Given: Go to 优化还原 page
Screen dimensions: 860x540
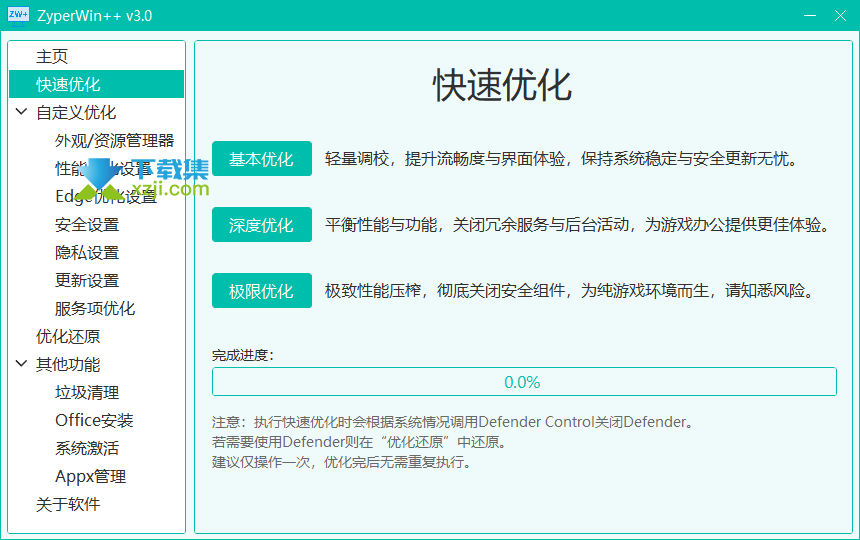Looking at the screenshot, I should [x=68, y=336].
